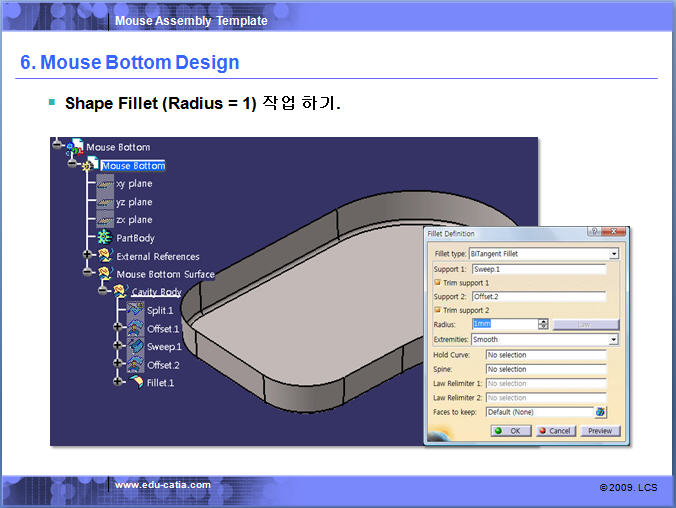This screenshot has width=676, height=508.
Task: Select the Offset.2 tree item
Action: [163, 365]
